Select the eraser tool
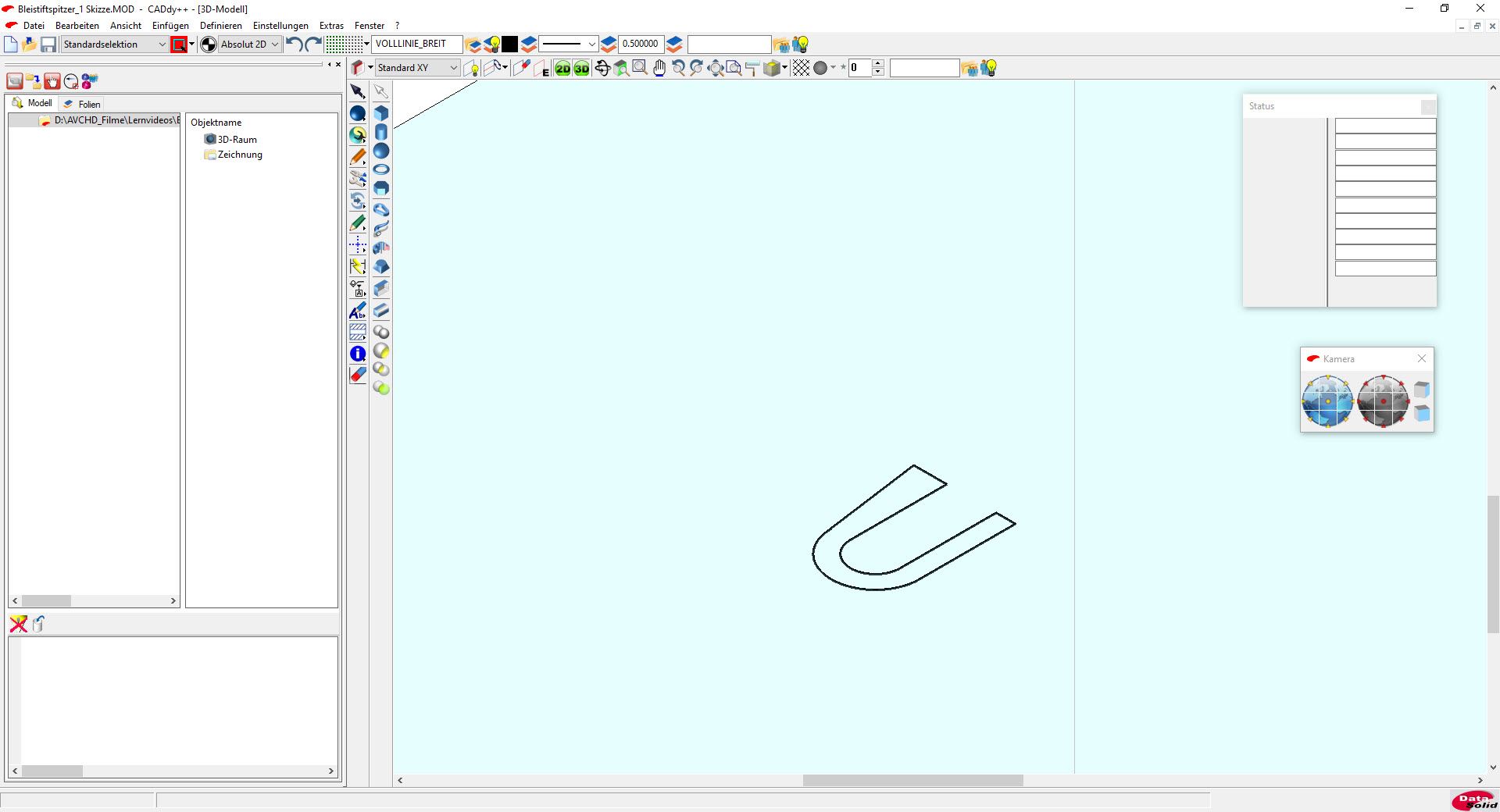This screenshot has width=1500, height=812. click(358, 376)
